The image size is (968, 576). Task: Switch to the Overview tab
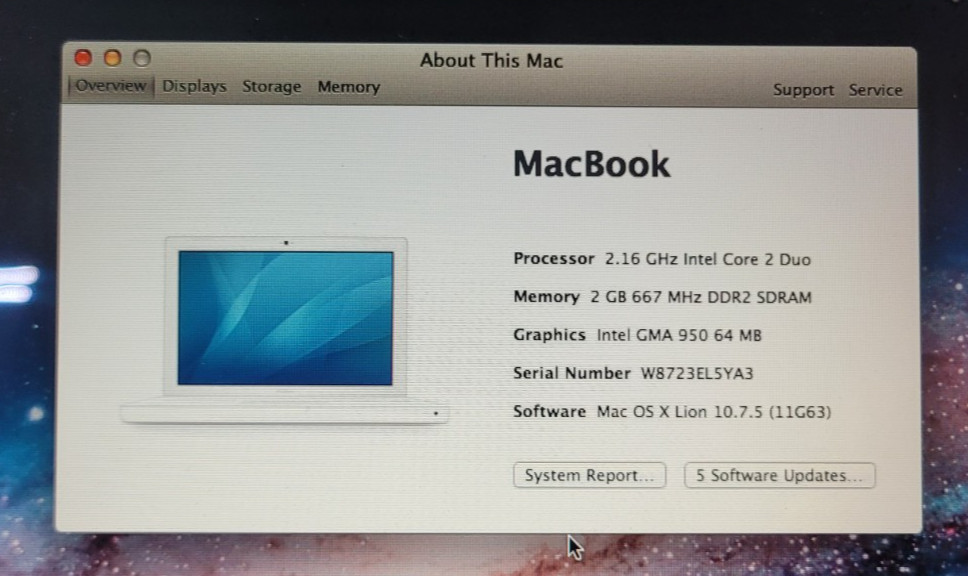111,86
